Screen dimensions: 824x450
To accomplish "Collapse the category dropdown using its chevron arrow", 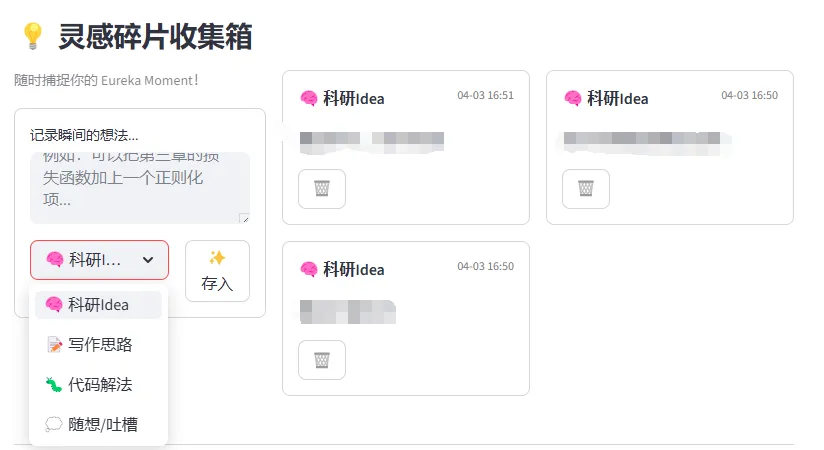I will tap(148, 260).
